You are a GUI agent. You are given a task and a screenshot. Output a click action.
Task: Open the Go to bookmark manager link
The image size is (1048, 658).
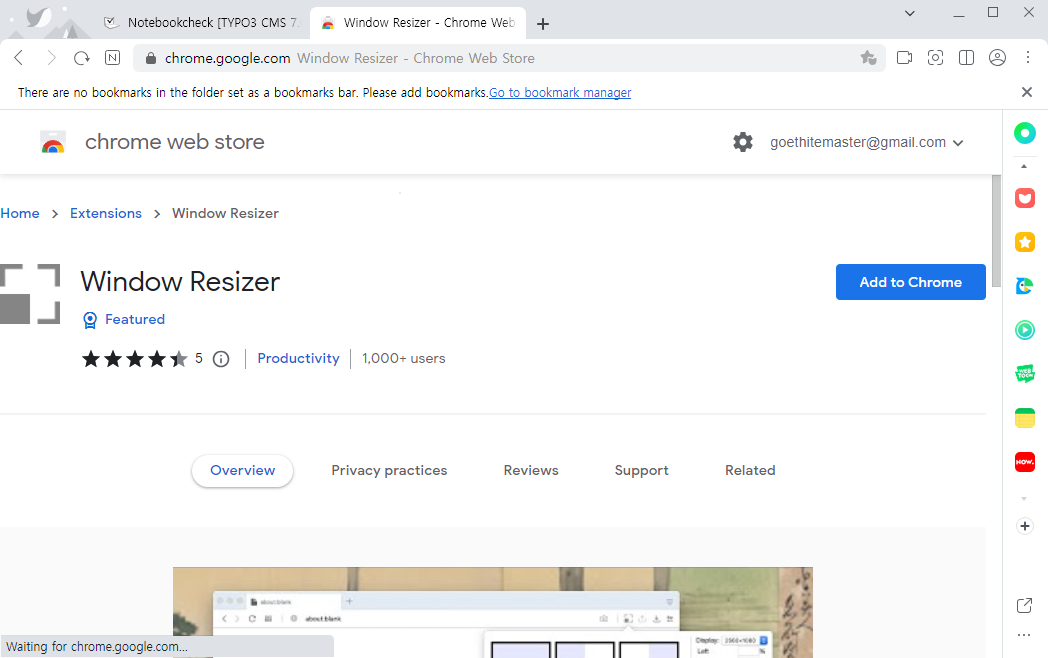(560, 92)
